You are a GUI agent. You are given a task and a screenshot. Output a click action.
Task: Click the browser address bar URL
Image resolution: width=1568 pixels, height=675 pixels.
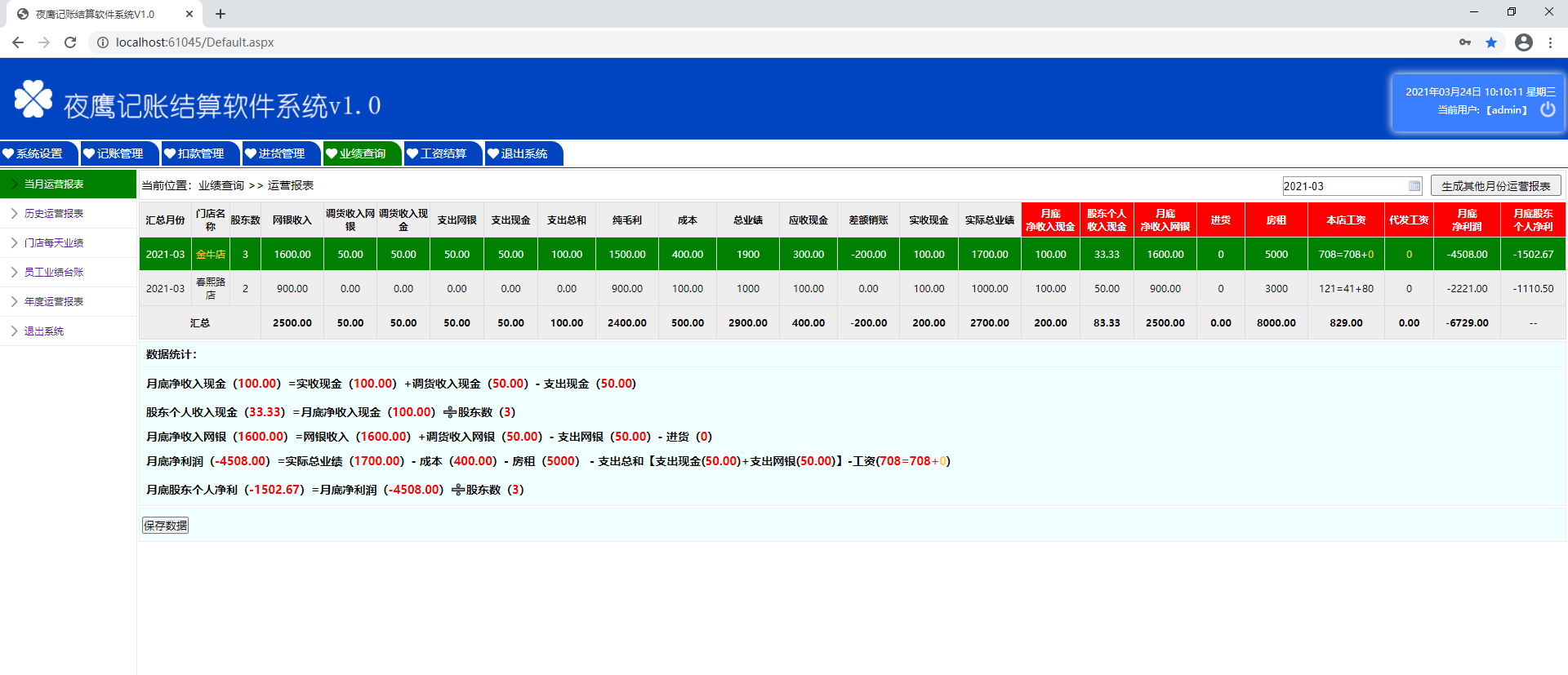194,42
